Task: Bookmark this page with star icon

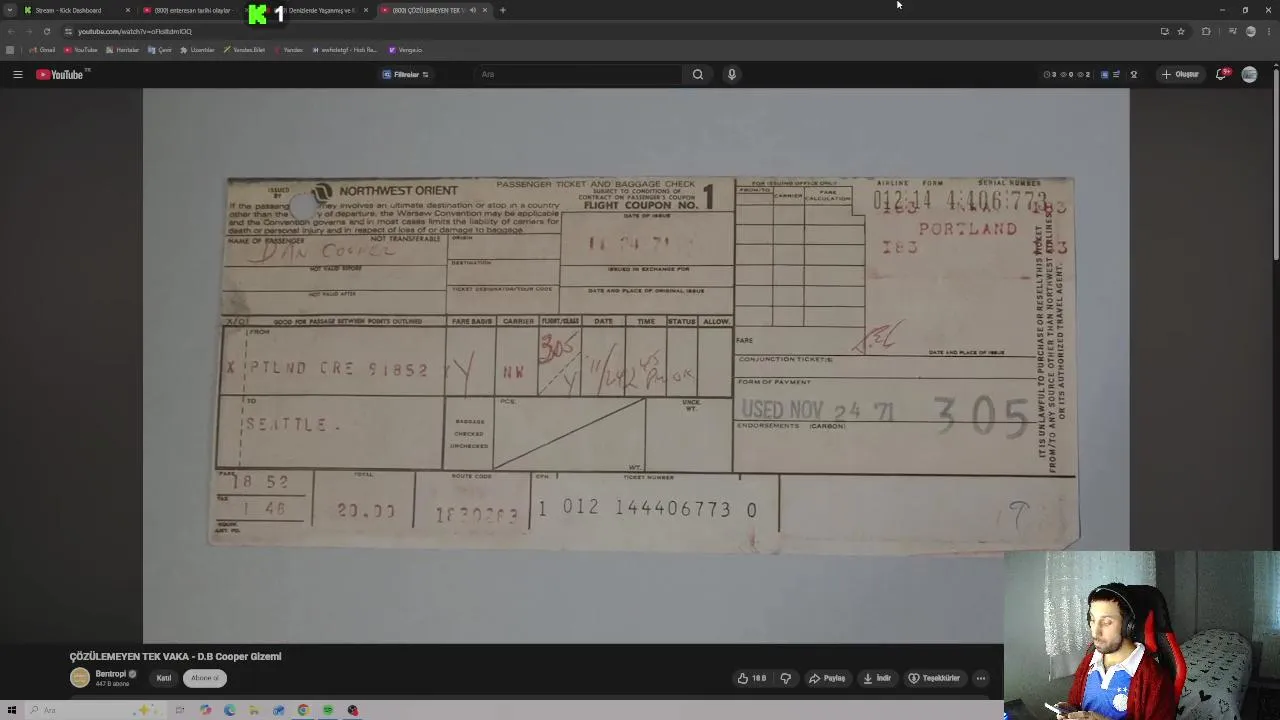Action: click(x=1181, y=31)
